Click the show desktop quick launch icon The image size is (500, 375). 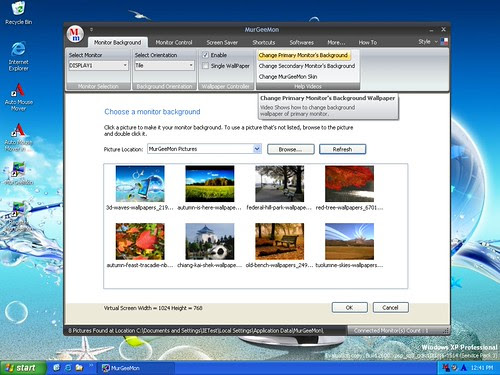pos(57,368)
